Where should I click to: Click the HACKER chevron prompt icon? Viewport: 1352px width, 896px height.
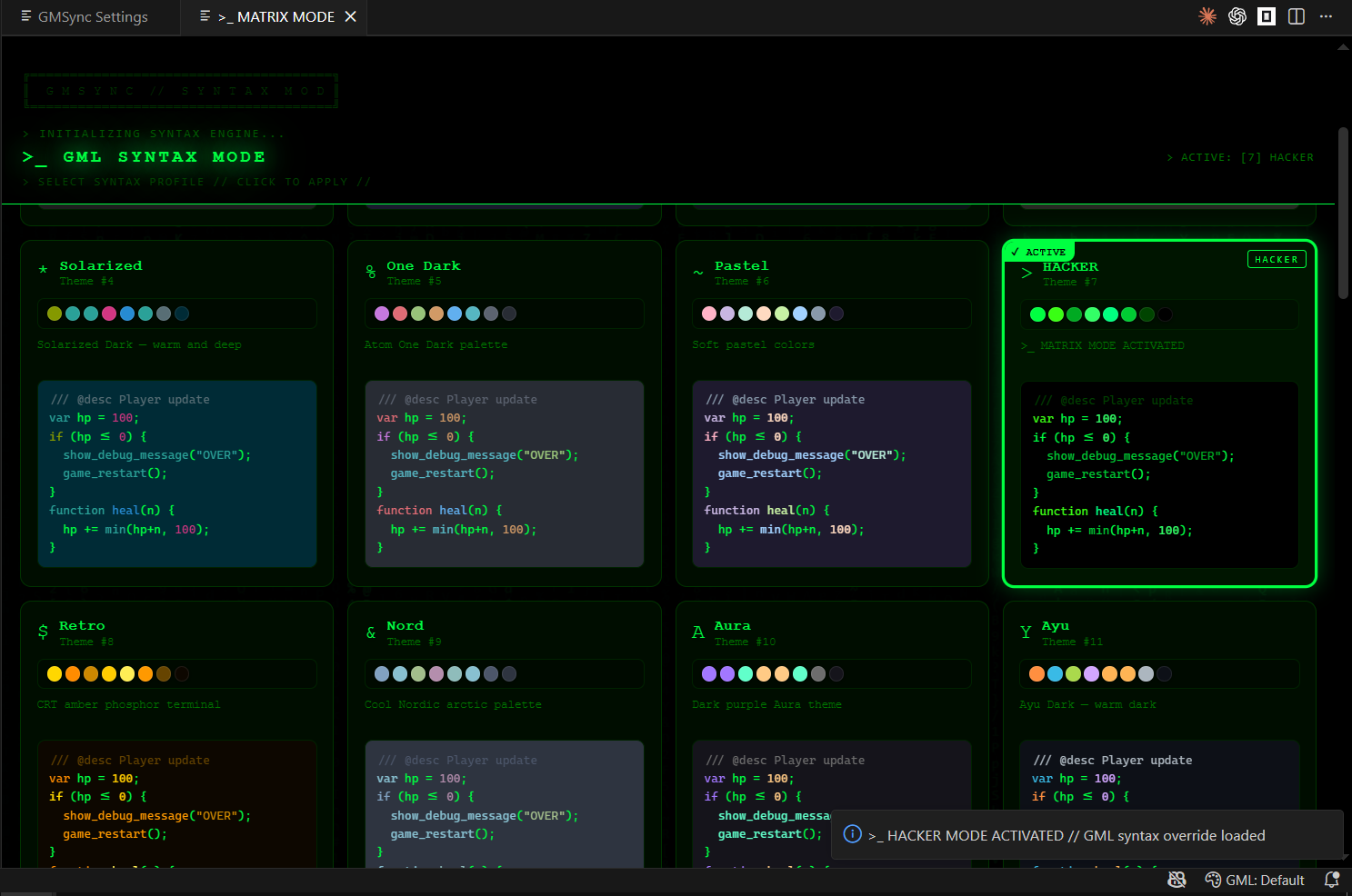pyautogui.click(x=1027, y=273)
